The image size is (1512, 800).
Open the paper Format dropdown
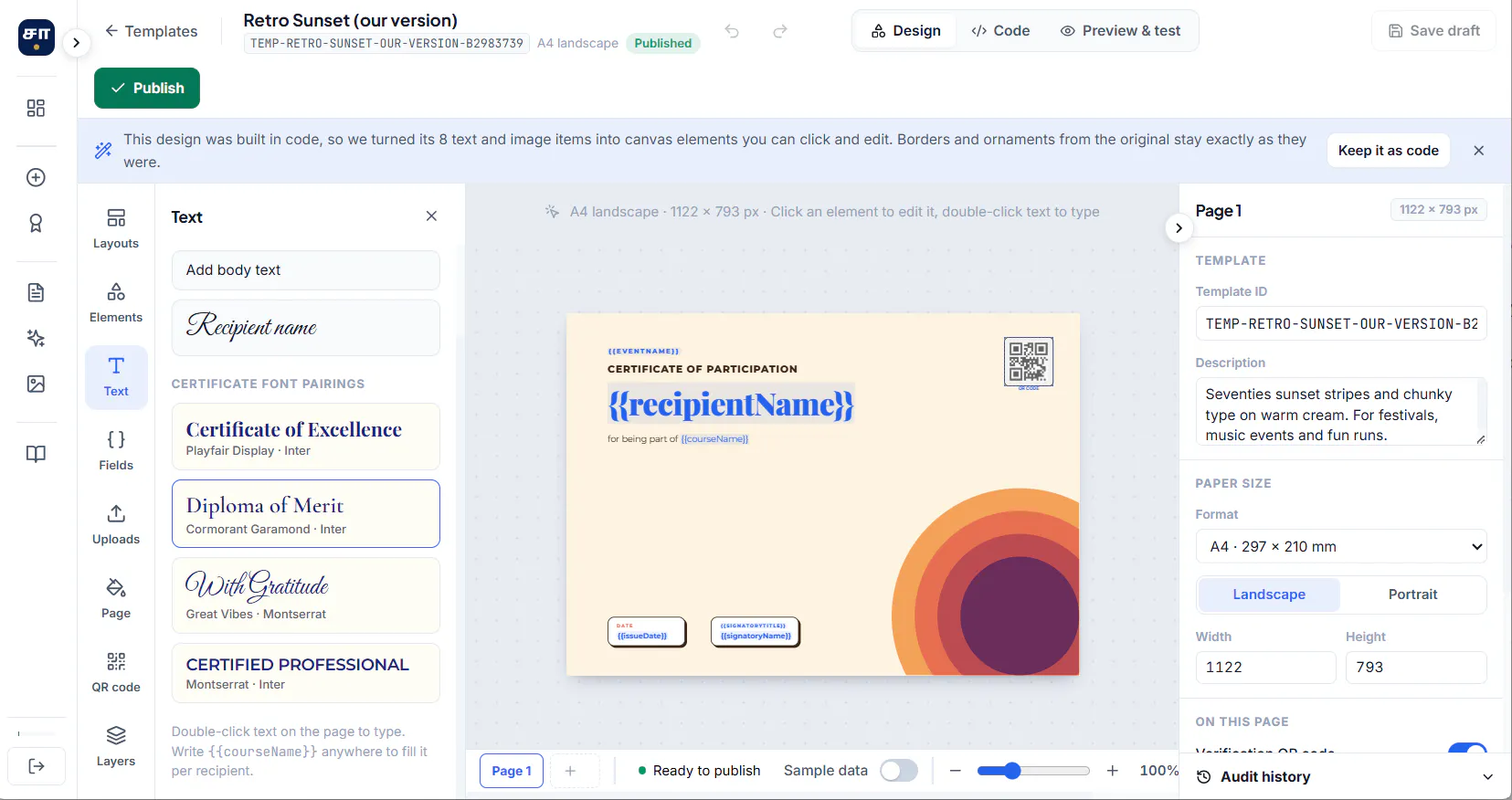(x=1341, y=546)
